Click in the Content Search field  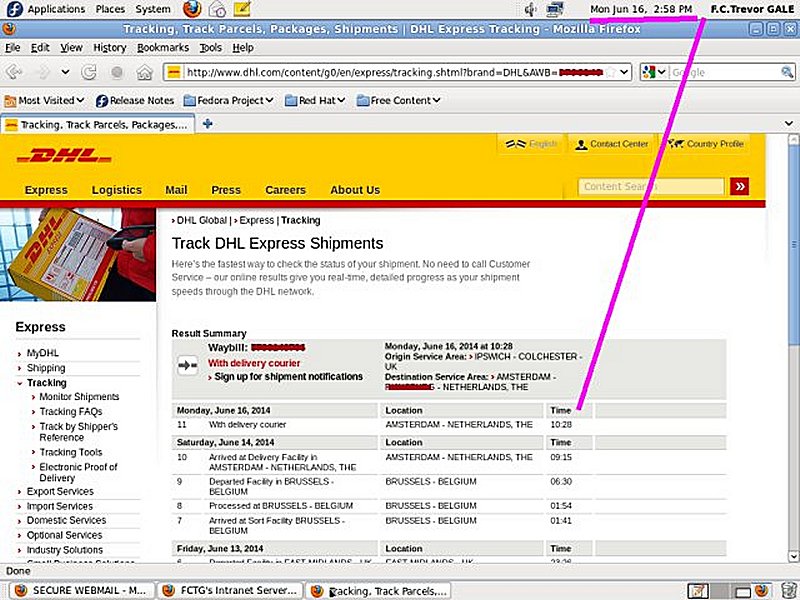pyautogui.click(x=651, y=186)
